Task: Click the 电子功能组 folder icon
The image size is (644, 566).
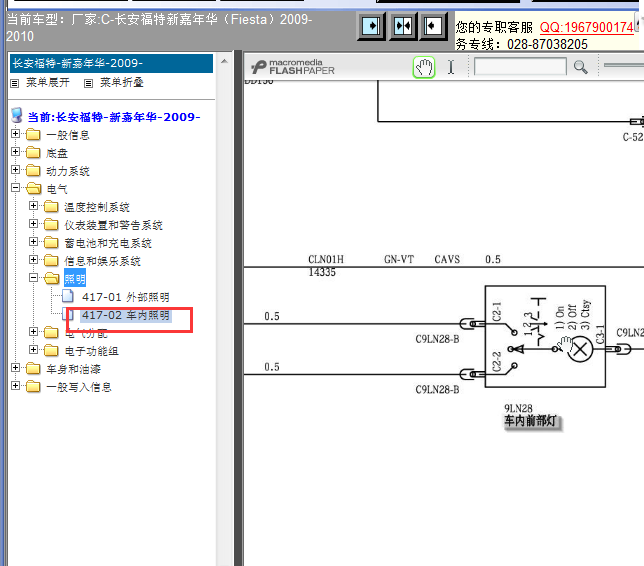Action: coord(51,350)
